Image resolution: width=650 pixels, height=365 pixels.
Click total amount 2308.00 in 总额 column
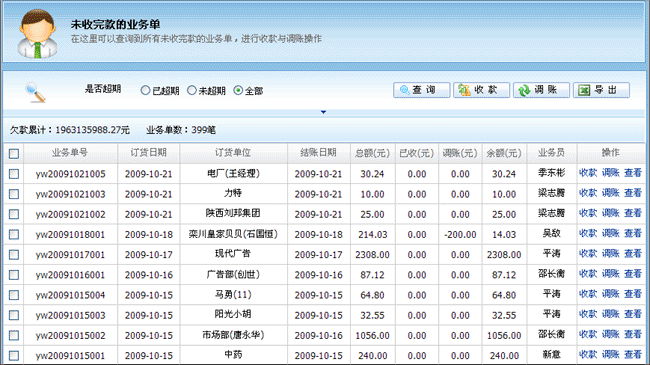tap(372, 255)
